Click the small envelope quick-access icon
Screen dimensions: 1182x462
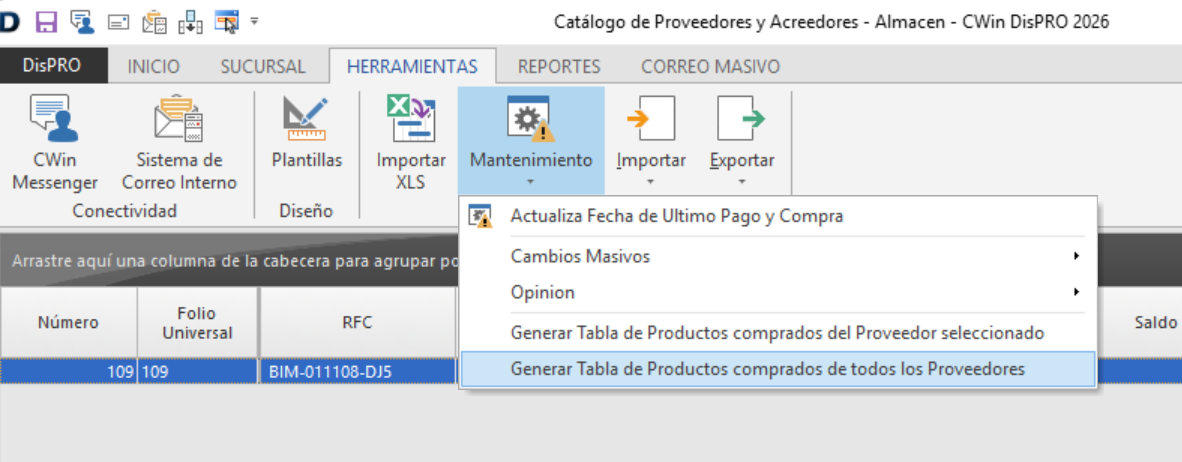click(119, 23)
